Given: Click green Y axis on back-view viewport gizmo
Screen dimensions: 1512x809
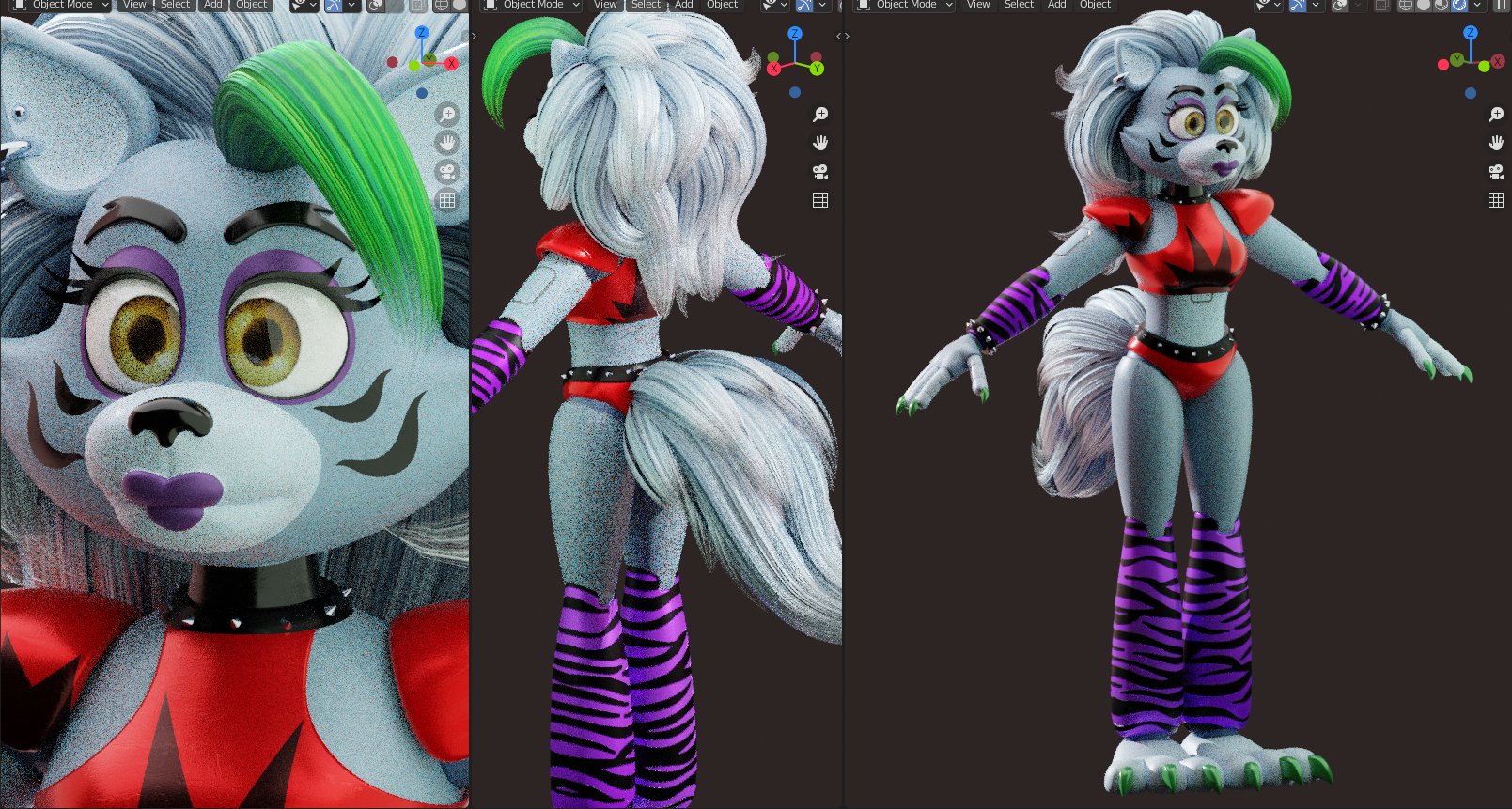Looking at the screenshot, I should pyautogui.click(x=817, y=69).
